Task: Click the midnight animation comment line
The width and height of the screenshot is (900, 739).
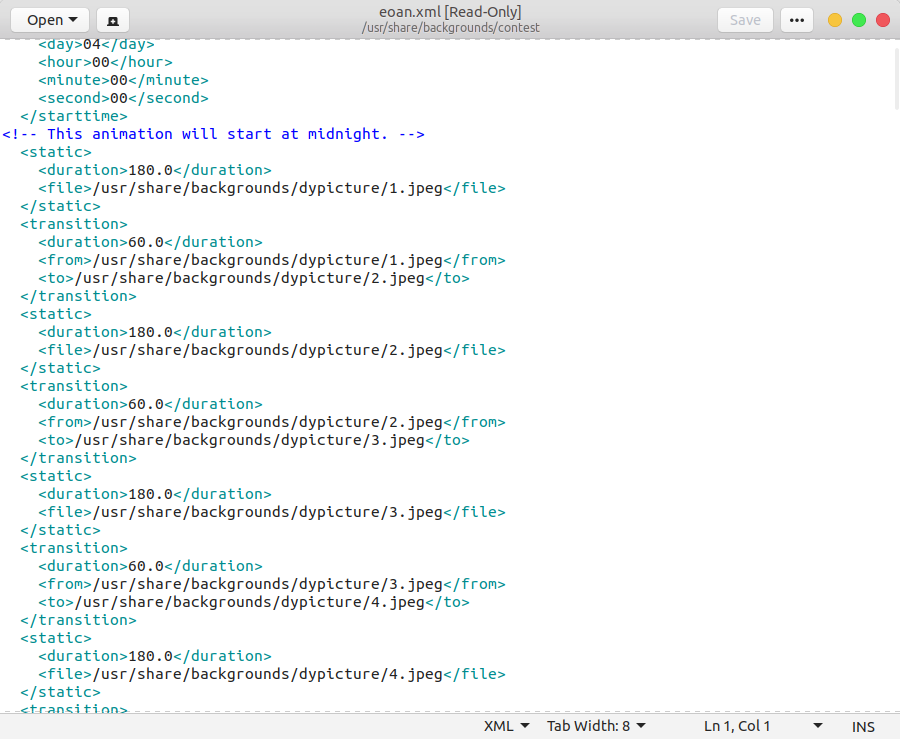Action: (214, 134)
